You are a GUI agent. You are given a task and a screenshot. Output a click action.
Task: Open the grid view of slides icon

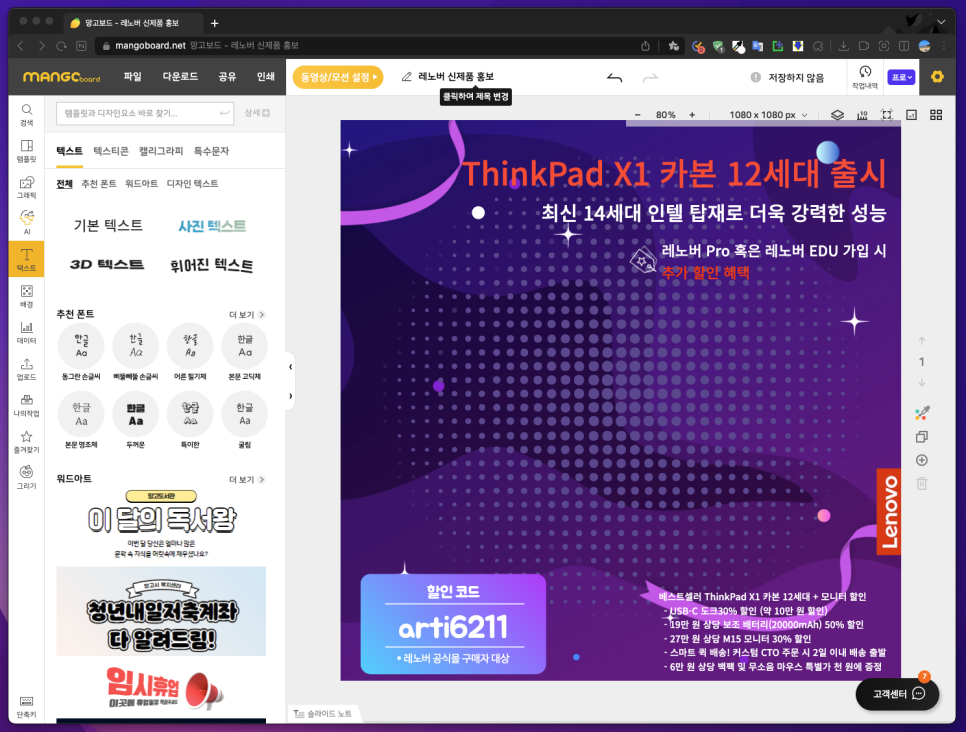[x=936, y=115]
